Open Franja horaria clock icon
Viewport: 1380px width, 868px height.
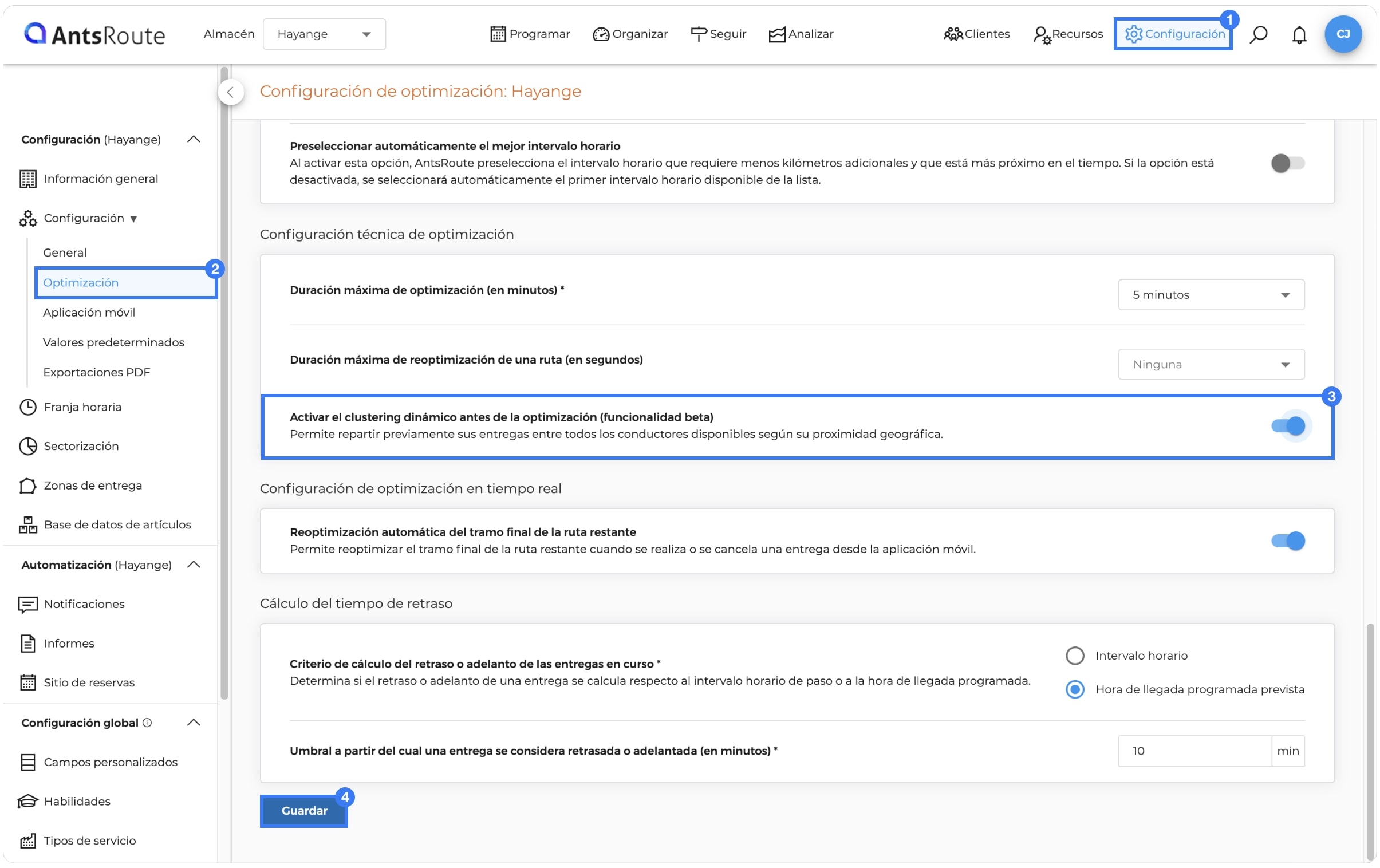[27, 407]
